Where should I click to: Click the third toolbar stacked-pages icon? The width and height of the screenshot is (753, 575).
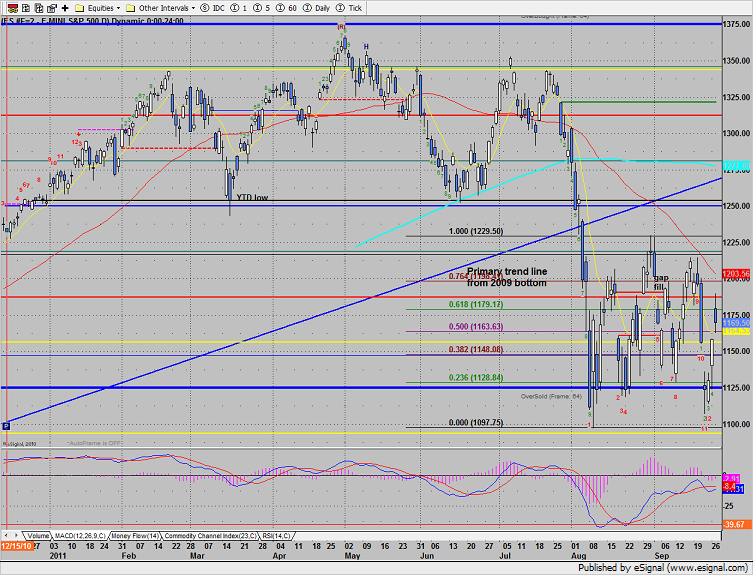pos(39,8)
